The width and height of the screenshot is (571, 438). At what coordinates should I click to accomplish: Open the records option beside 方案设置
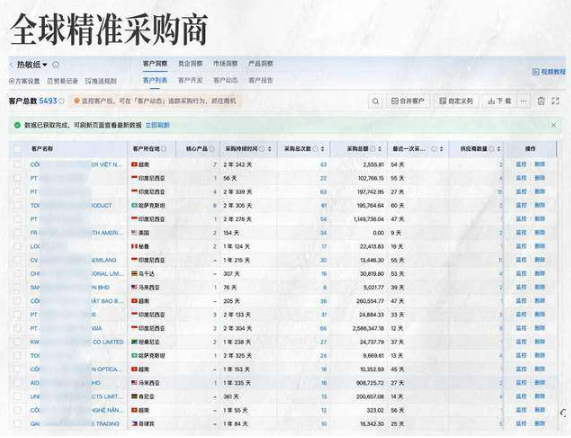coord(63,81)
